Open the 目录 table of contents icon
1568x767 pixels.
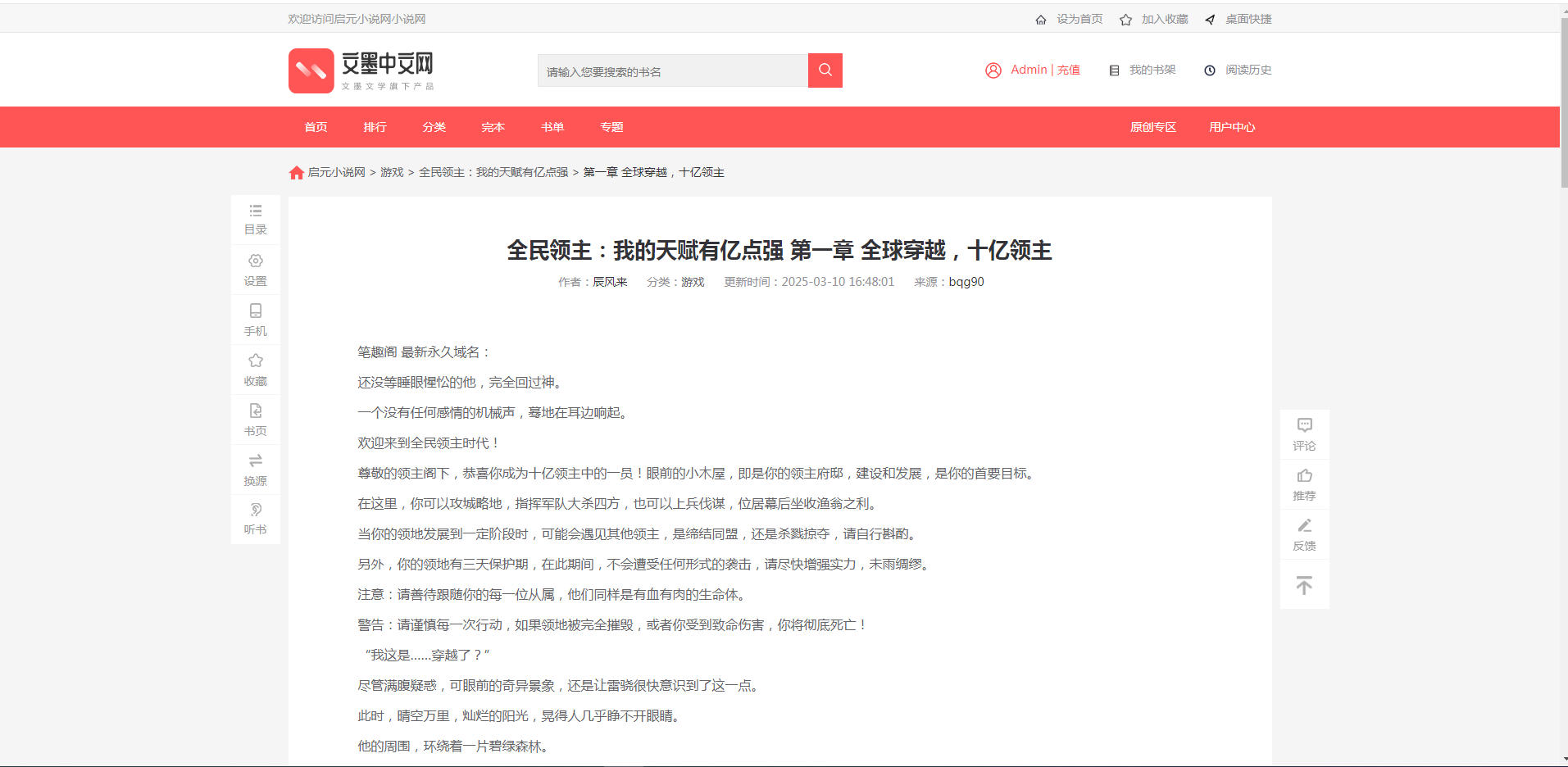255,211
